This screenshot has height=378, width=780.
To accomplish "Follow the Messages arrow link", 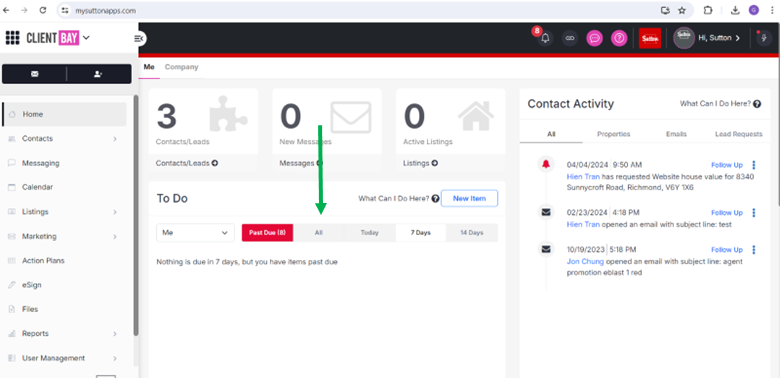I will click(301, 163).
